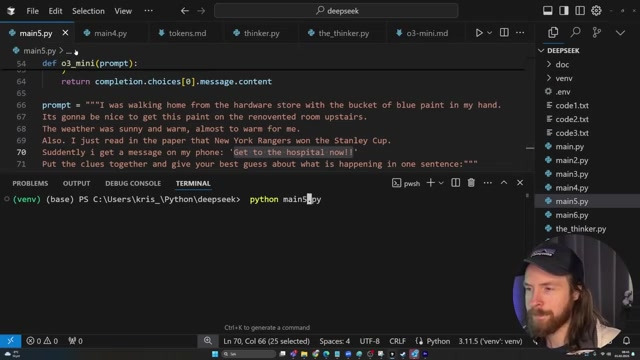Open terminal more actions ellipsis
Viewport: 640px width, 360px height.
[x=488, y=183]
